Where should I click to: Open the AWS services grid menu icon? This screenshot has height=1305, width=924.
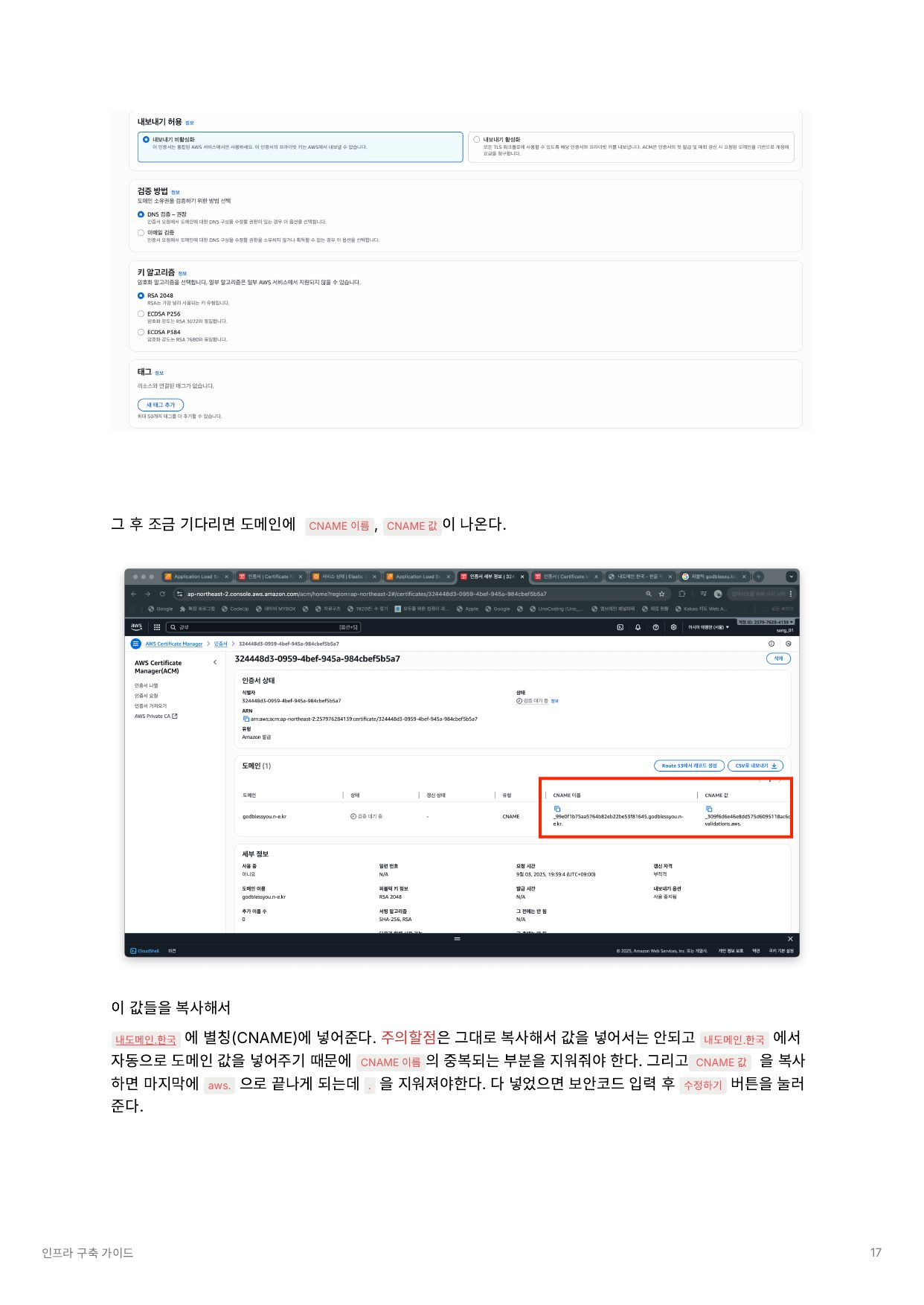157,627
